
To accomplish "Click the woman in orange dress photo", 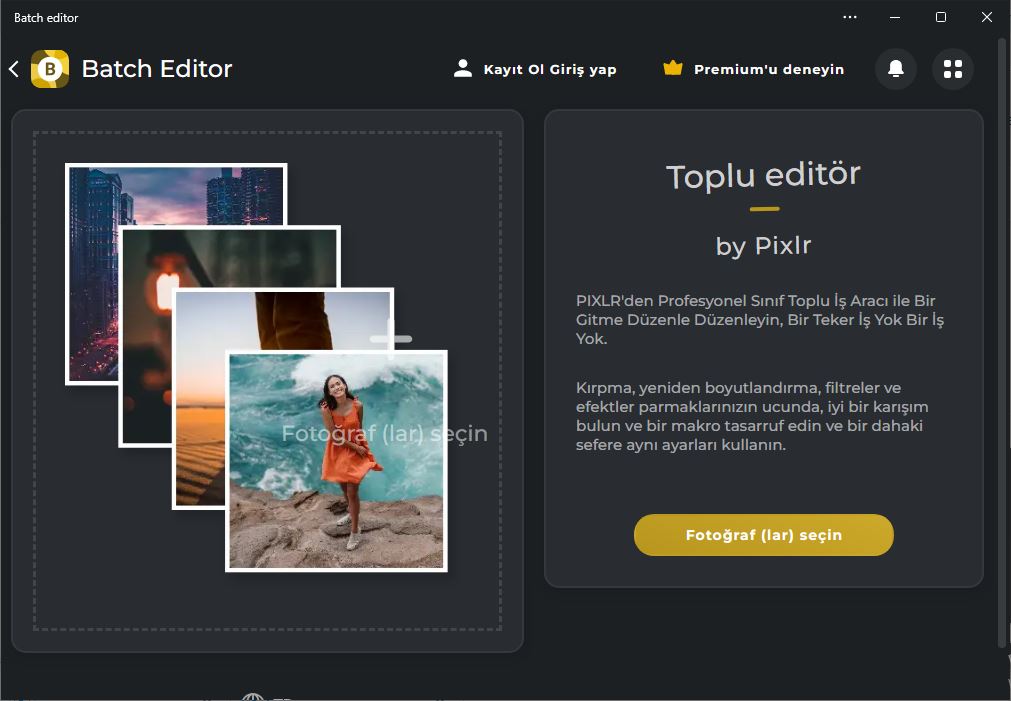I will click(x=337, y=460).
